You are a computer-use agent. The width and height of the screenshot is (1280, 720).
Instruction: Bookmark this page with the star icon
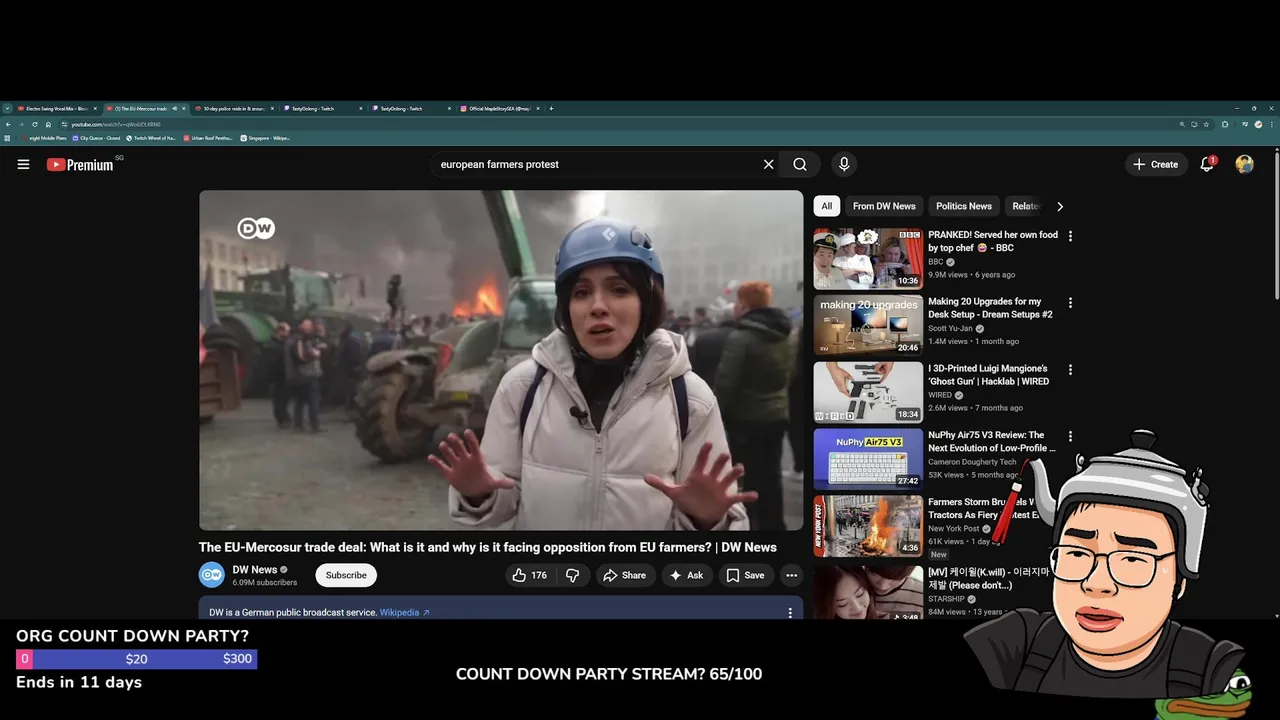(x=1206, y=124)
